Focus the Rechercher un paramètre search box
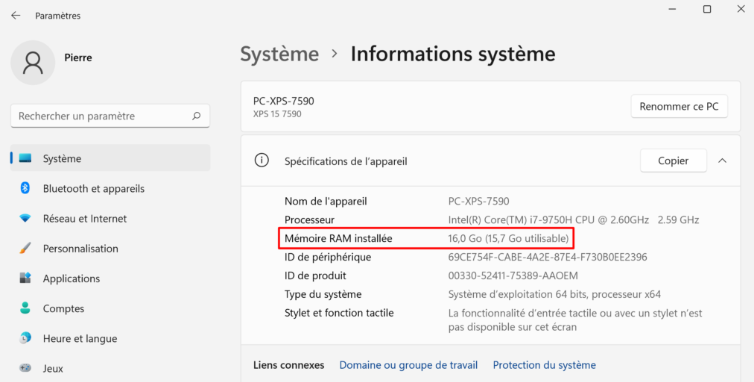Image resolution: width=754 pixels, height=382 pixels. (x=110, y=116)
